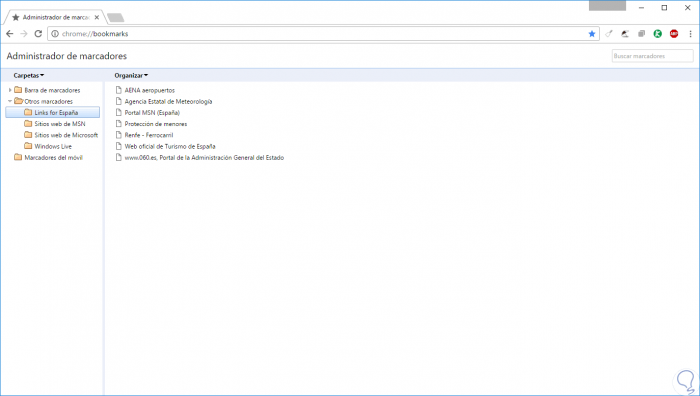The image size is (700, 396).
Task: Click the red ABP extension icon
Action: coord(674,34)
